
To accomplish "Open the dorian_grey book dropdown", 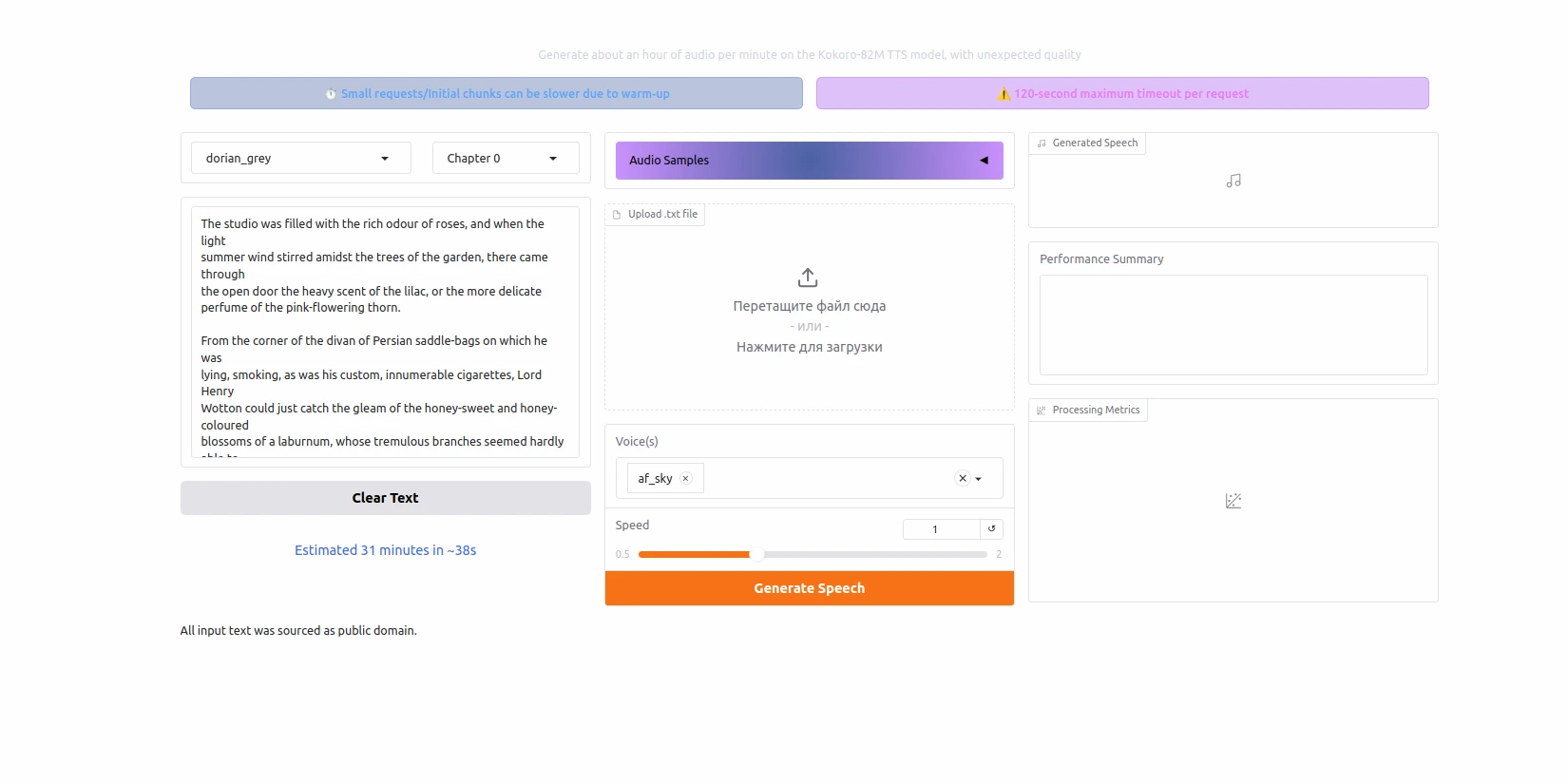I will [x=300, y=159].
